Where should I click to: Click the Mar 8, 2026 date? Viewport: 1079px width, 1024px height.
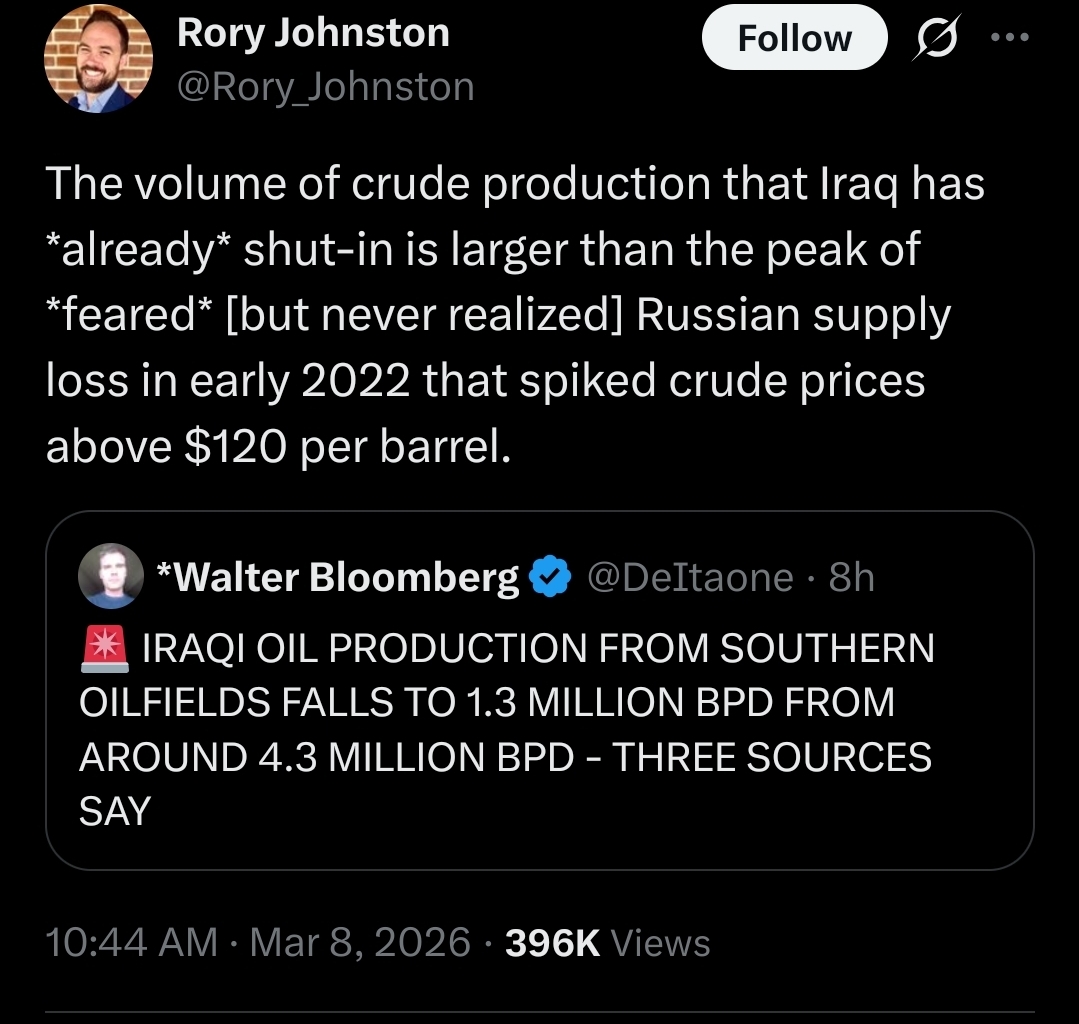(361, 942)
